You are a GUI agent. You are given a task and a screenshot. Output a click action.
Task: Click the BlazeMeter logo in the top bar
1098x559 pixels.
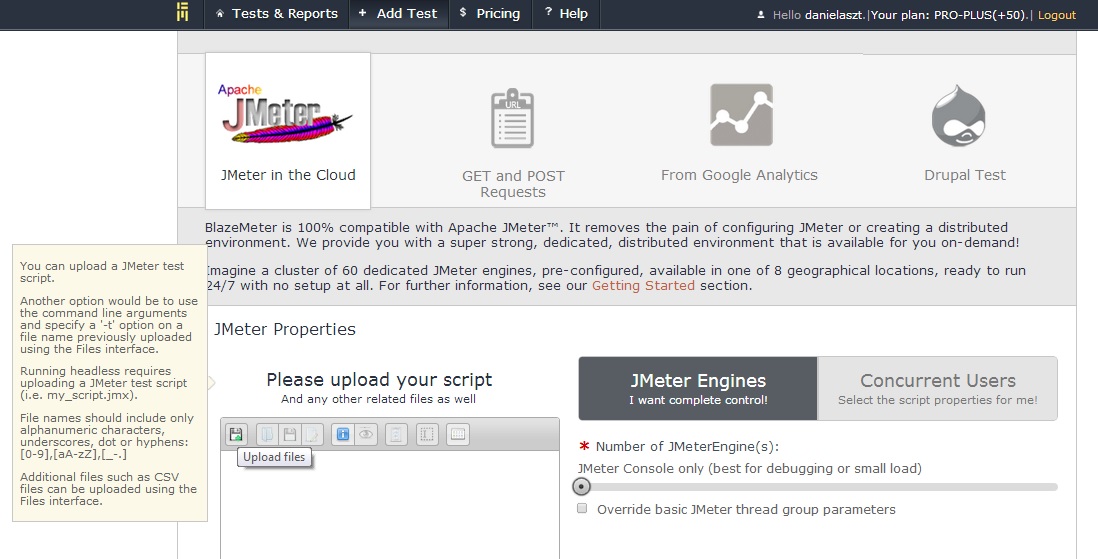[183, 12]
